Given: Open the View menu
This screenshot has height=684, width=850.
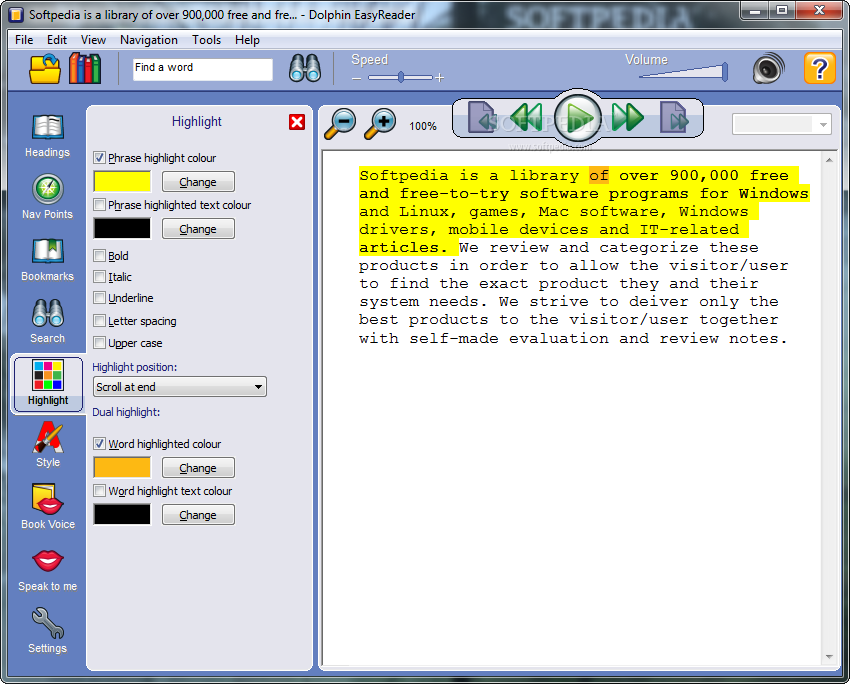Looking at the screenshot, I should [x=93, y=40].
